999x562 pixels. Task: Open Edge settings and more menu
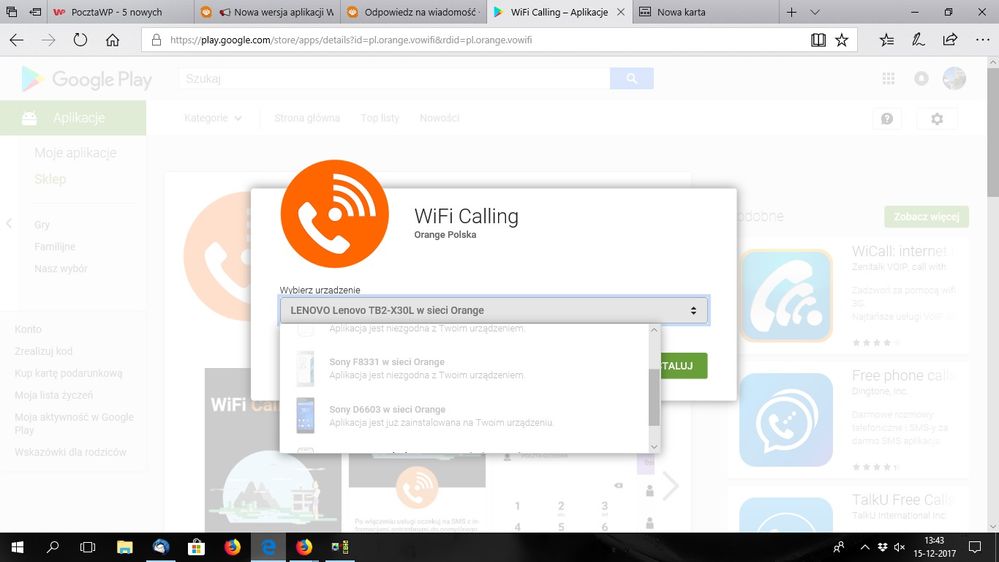982,40
